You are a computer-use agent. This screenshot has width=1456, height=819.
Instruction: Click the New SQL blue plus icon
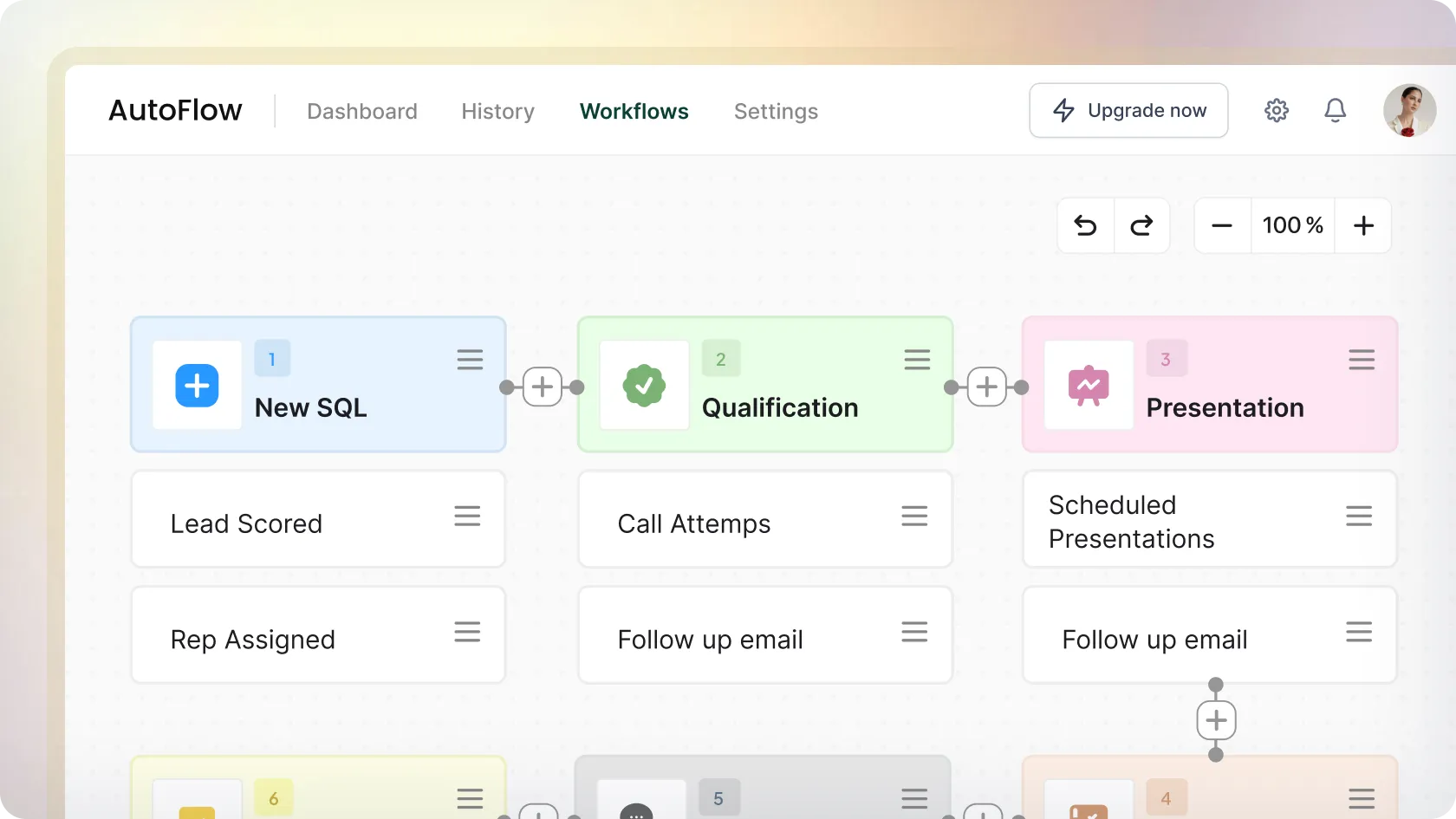coord(197,386)
